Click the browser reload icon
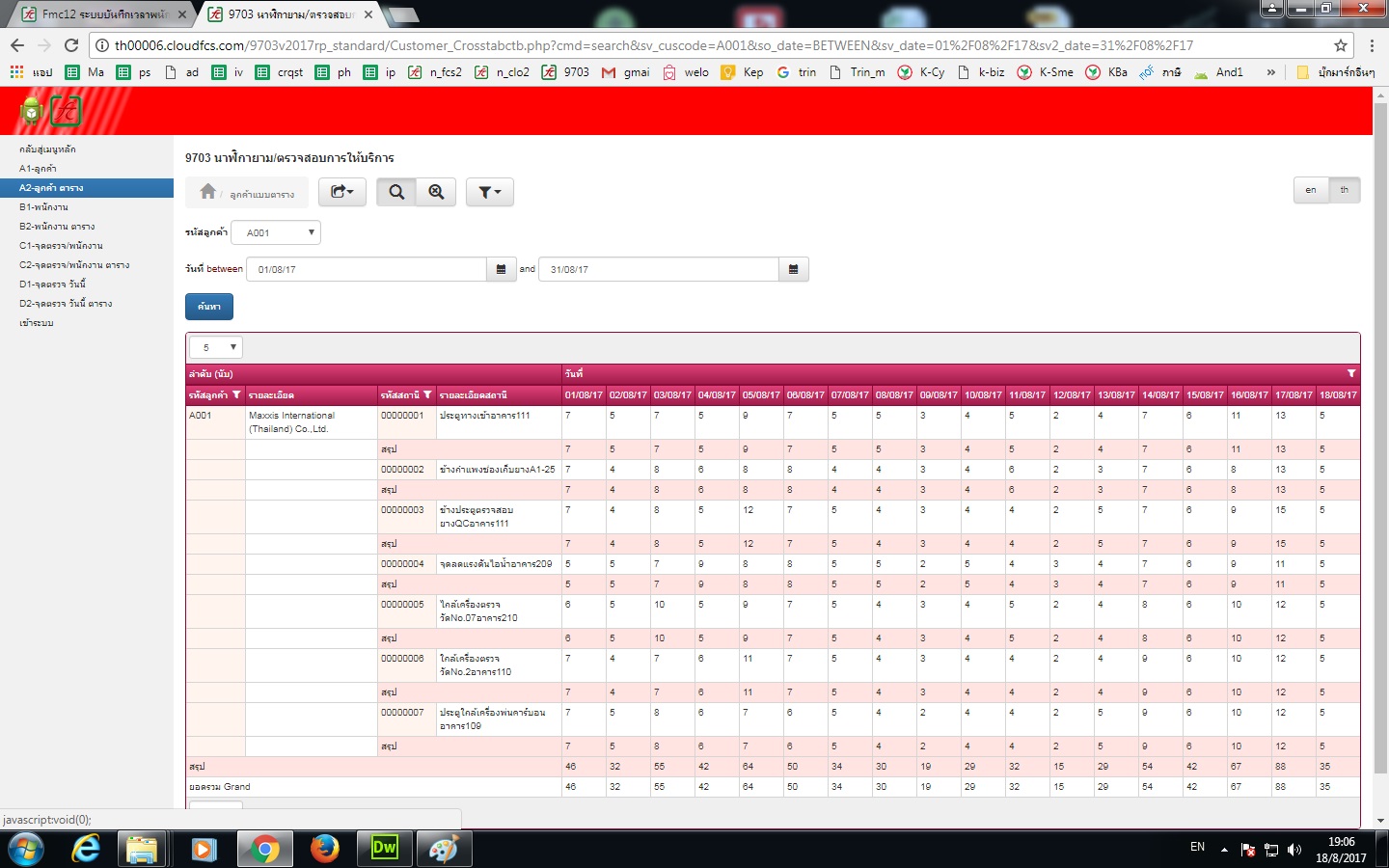The image size is (1389, 868). 71,45
